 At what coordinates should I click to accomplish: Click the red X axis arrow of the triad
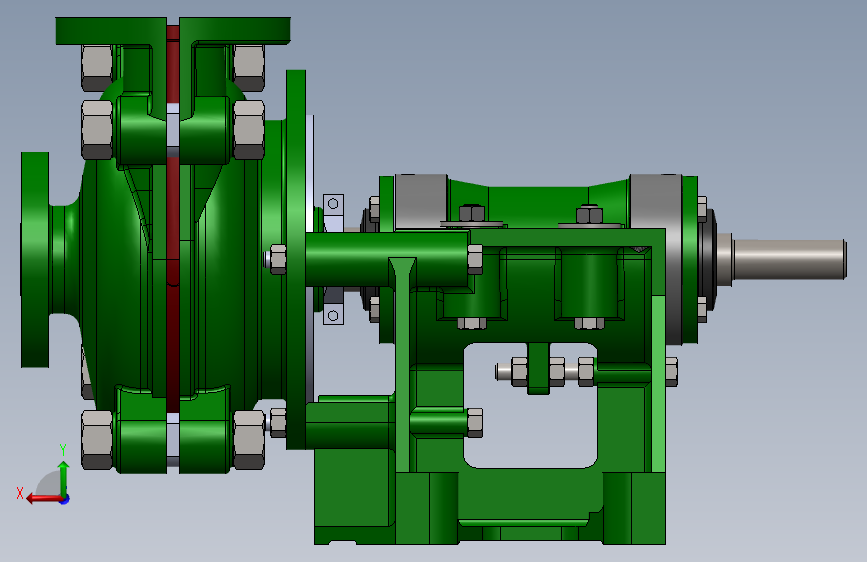pos(44,498)
